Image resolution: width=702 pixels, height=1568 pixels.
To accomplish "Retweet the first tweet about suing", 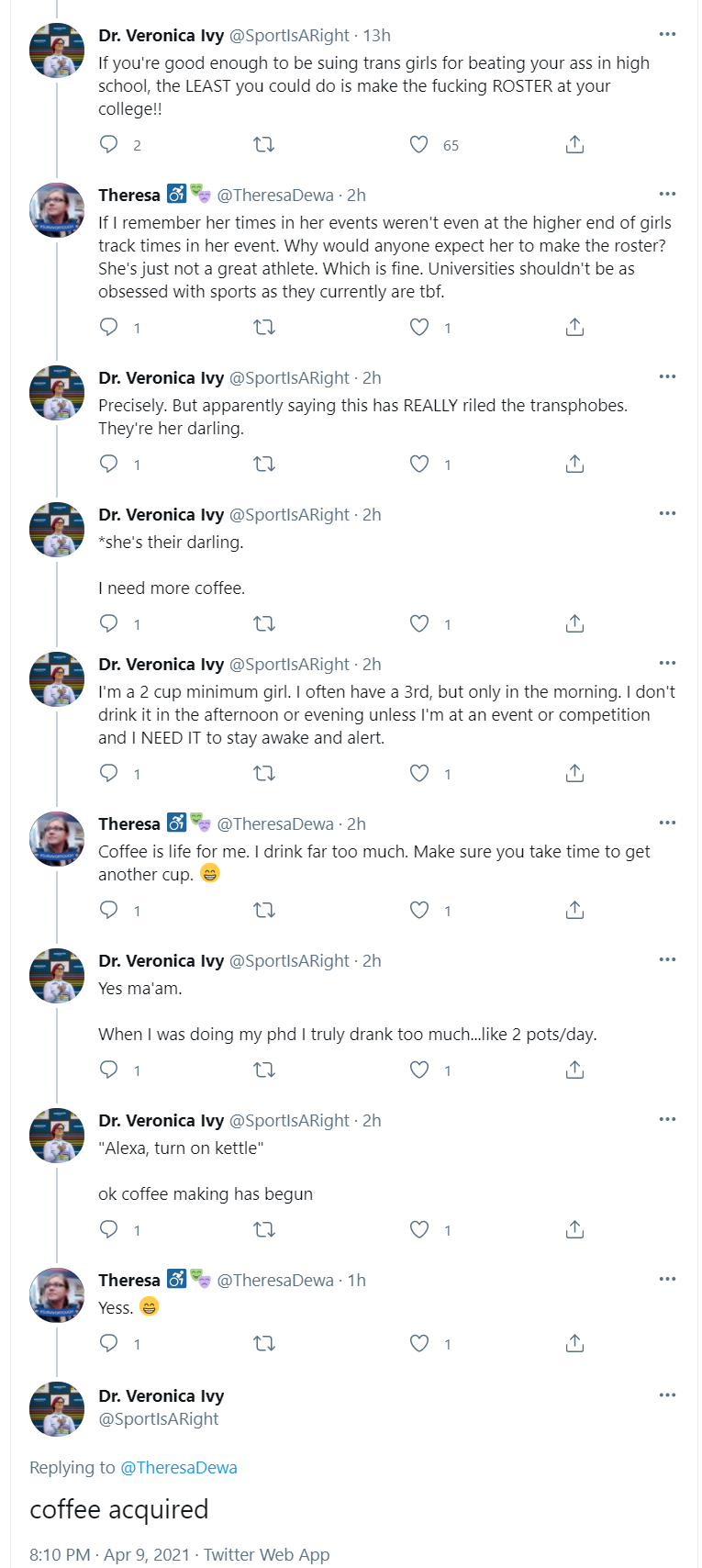I will tap(264, 144).
